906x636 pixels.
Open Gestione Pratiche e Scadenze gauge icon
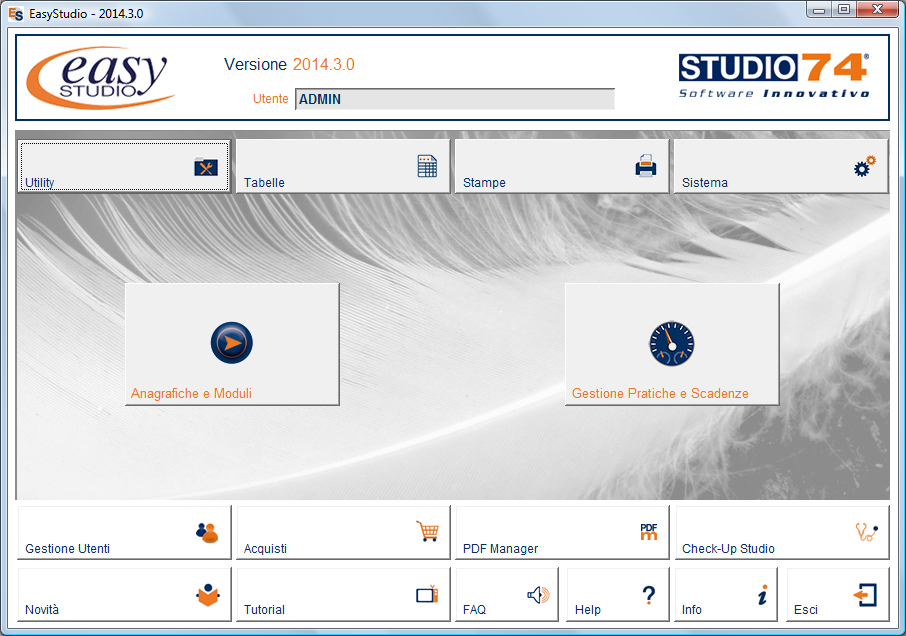coord(671,343)
